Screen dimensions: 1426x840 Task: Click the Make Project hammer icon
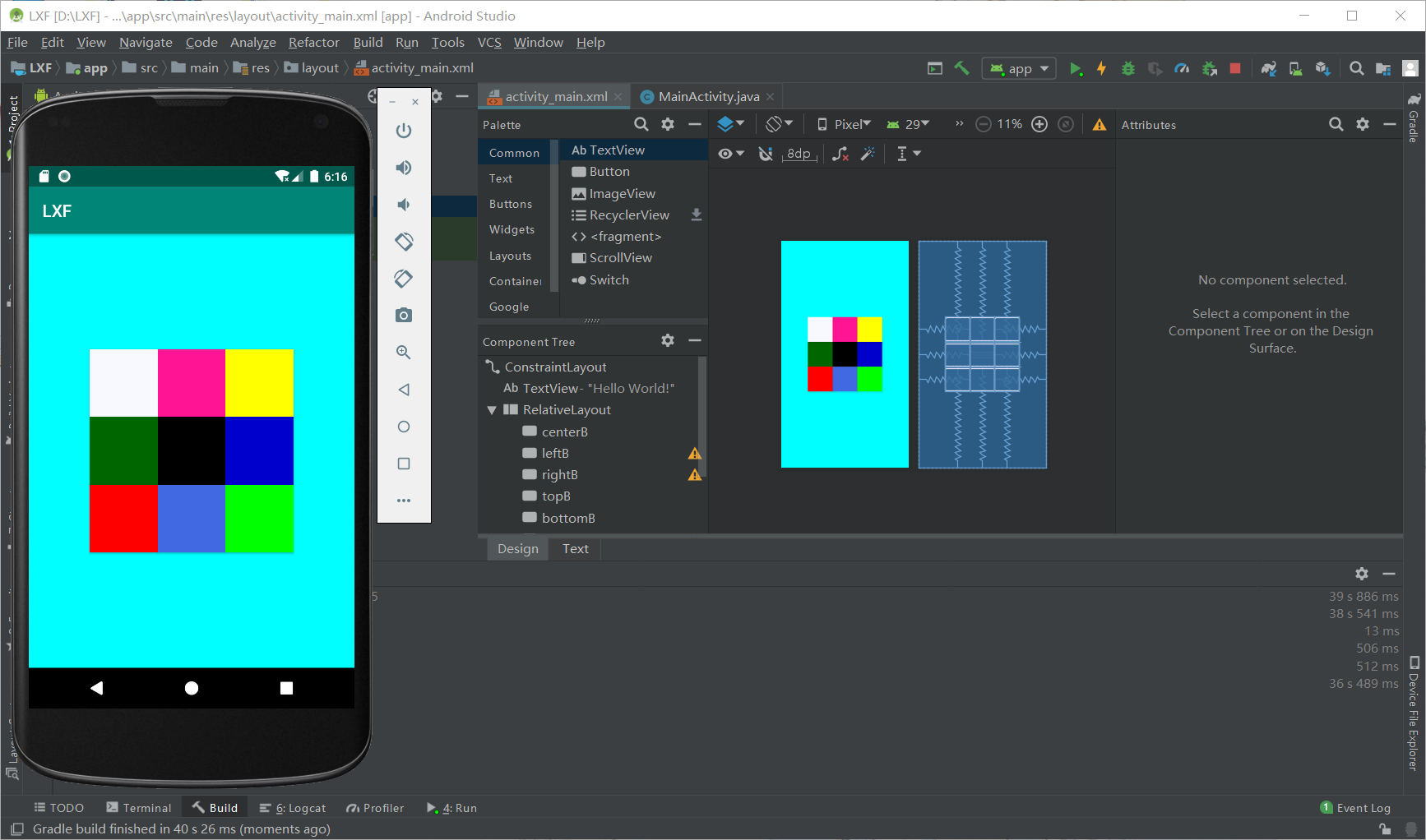pyautogui.click(x=961, y=69)
